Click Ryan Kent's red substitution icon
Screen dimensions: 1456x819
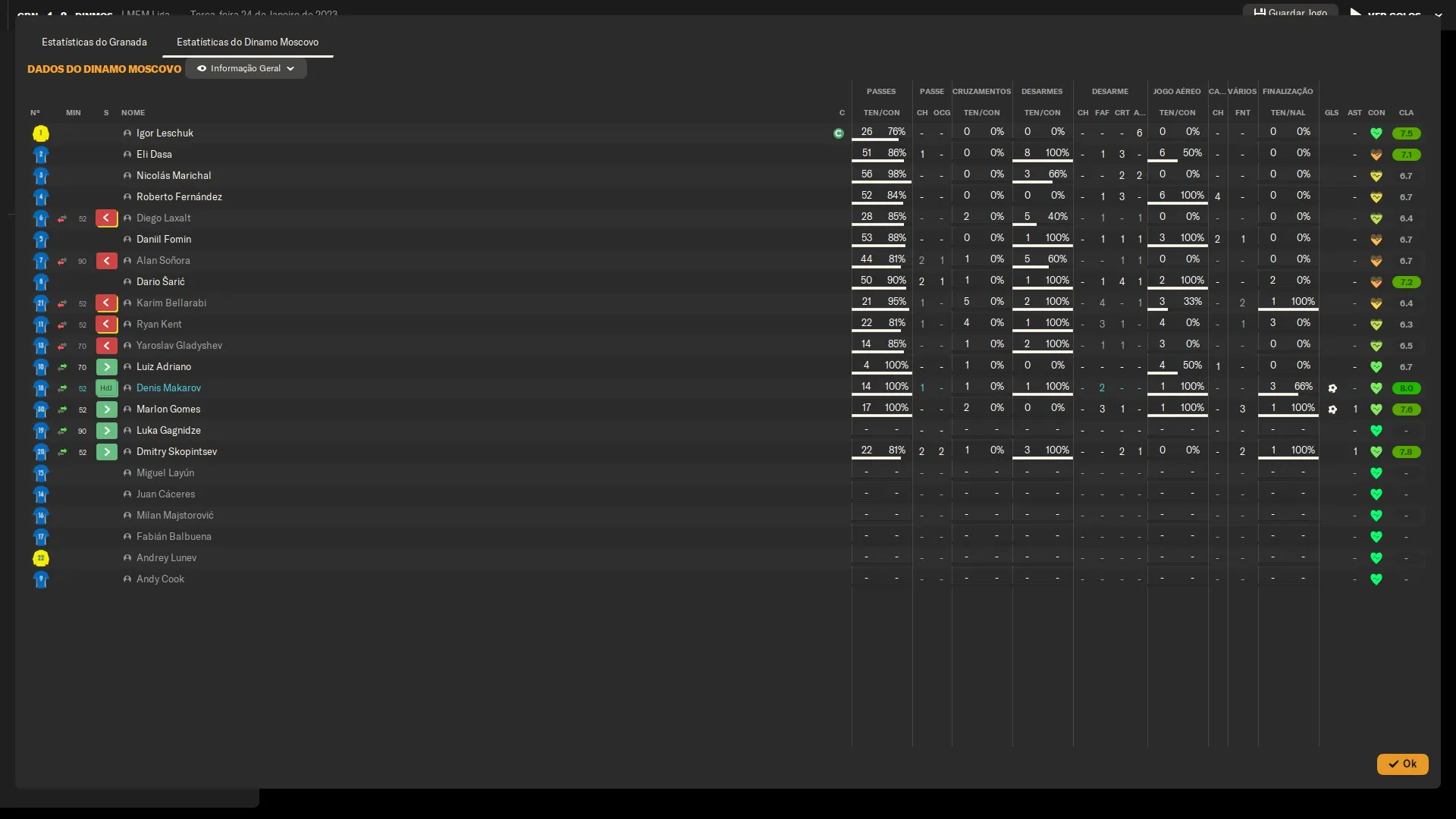[106, 325]
